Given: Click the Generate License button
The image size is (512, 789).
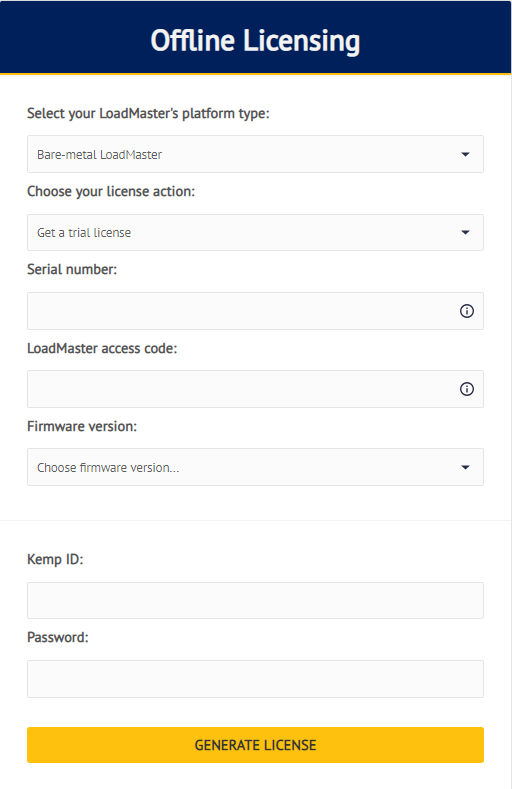Looking at the screenshot, I should pyautogui.click(x=255, y=745).
